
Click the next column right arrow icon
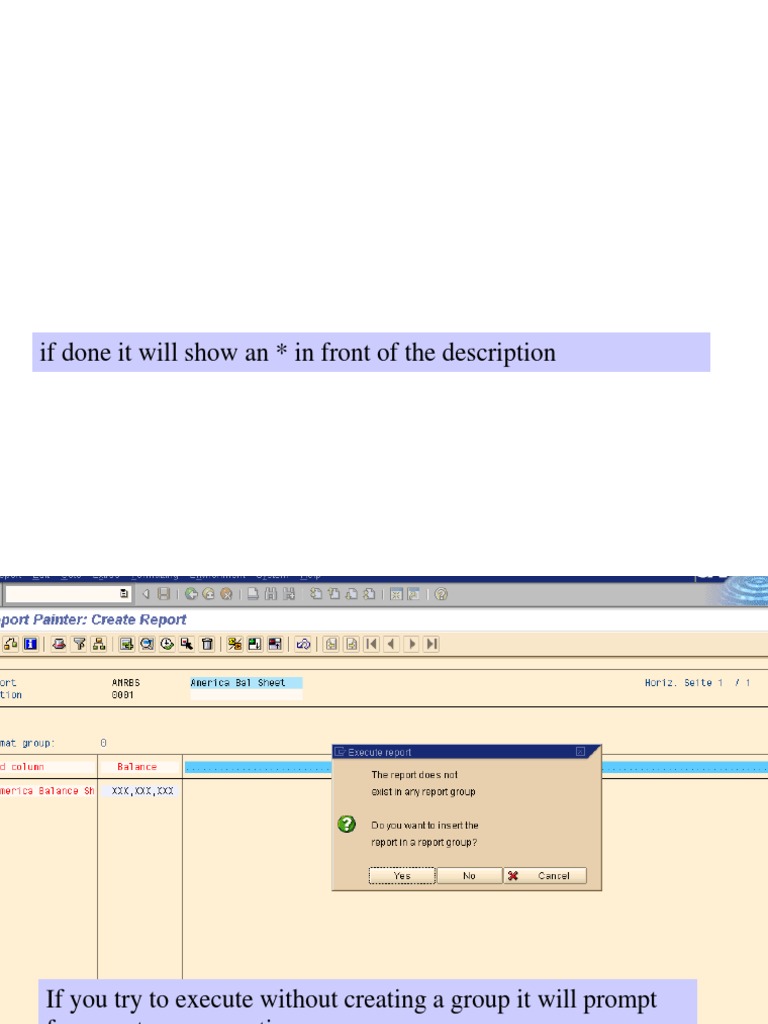pyautogui.click(x=411, y=644)
